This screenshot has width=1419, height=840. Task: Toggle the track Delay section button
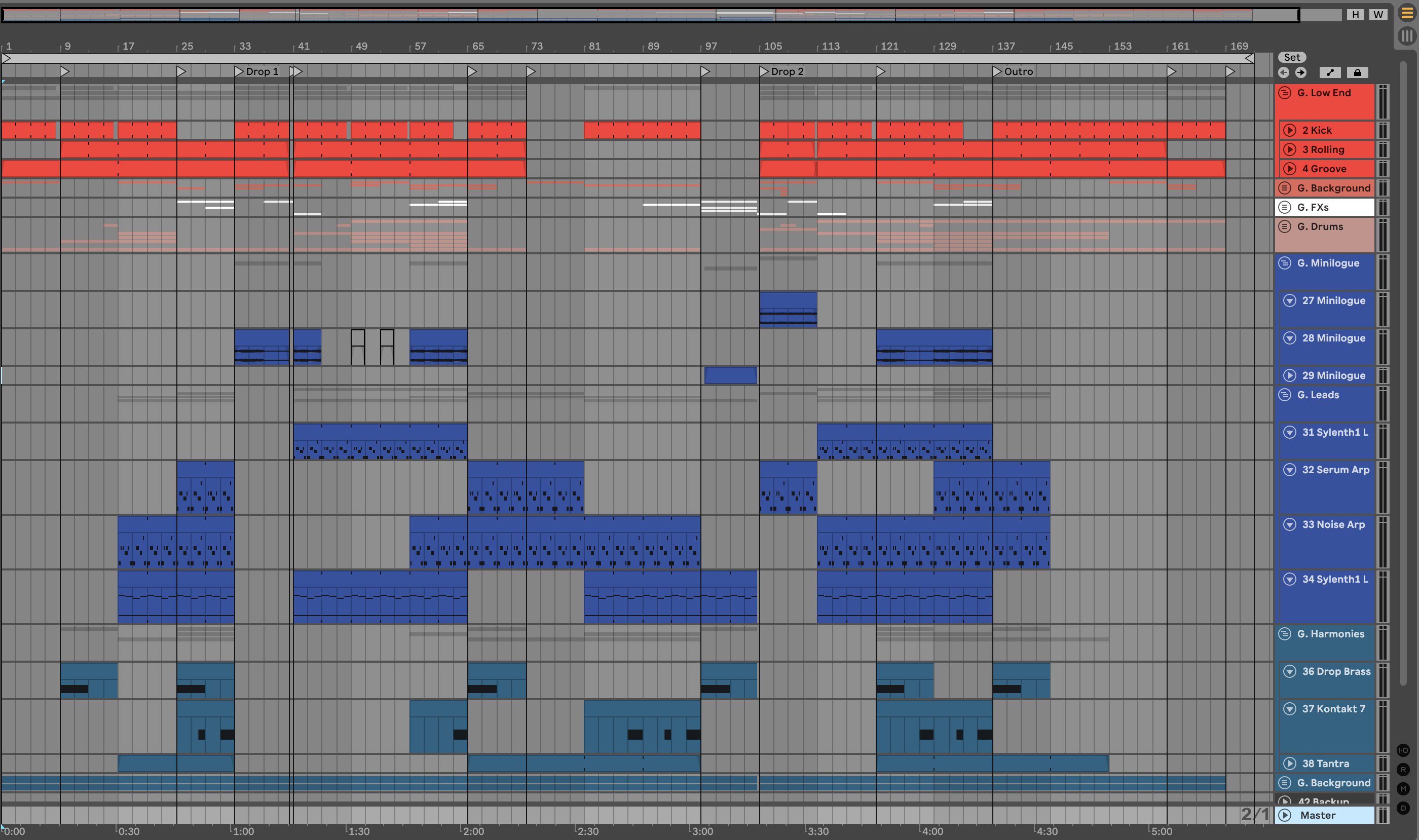click(x=1403, y=808)
